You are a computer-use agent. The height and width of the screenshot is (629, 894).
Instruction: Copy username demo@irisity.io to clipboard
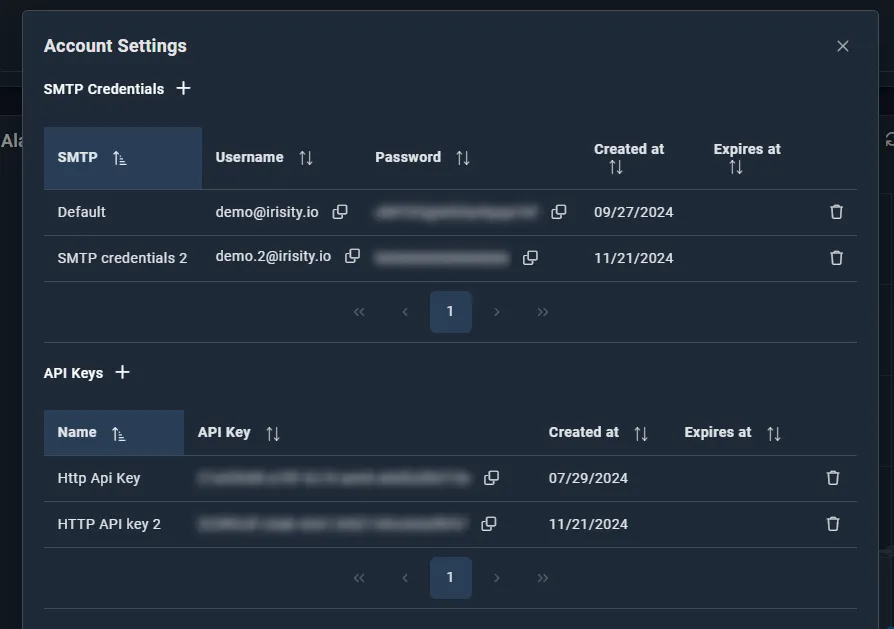click(340, 212)
